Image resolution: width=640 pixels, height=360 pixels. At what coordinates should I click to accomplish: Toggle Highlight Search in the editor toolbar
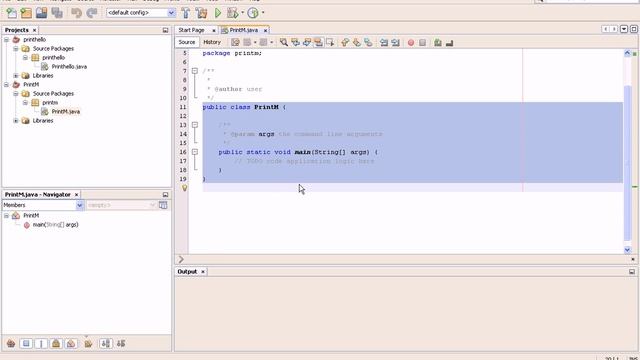click(318, 42)
